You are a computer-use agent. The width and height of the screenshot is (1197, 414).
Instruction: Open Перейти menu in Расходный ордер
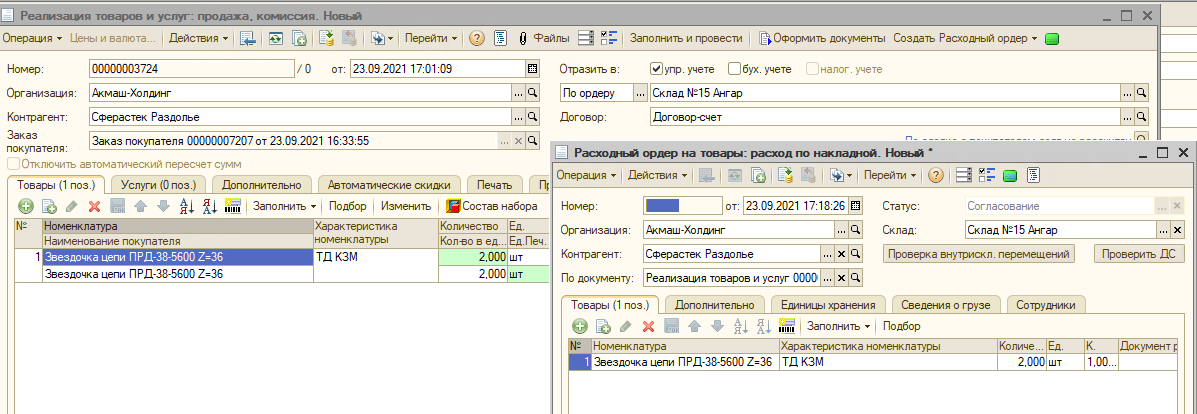[890, 176]
